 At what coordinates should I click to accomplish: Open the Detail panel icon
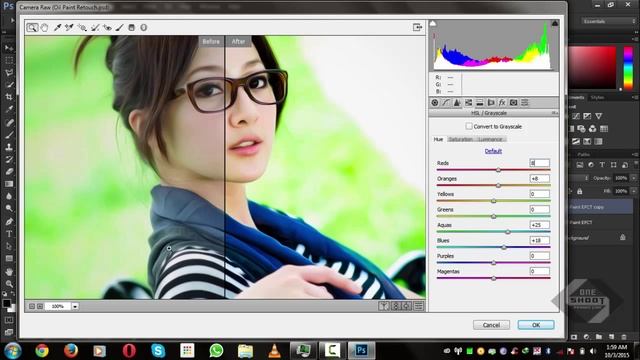click(x=457, y=102)
